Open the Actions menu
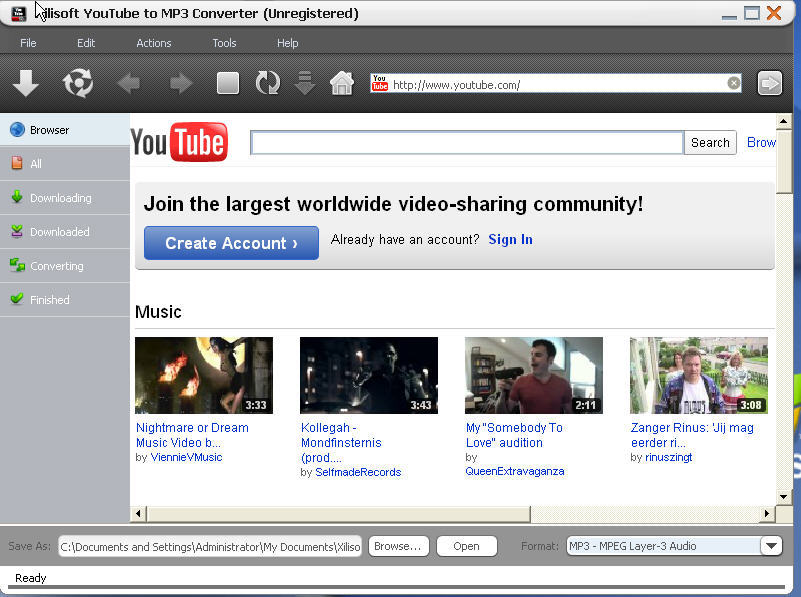801x597 pixels. [x=153, y=43]
